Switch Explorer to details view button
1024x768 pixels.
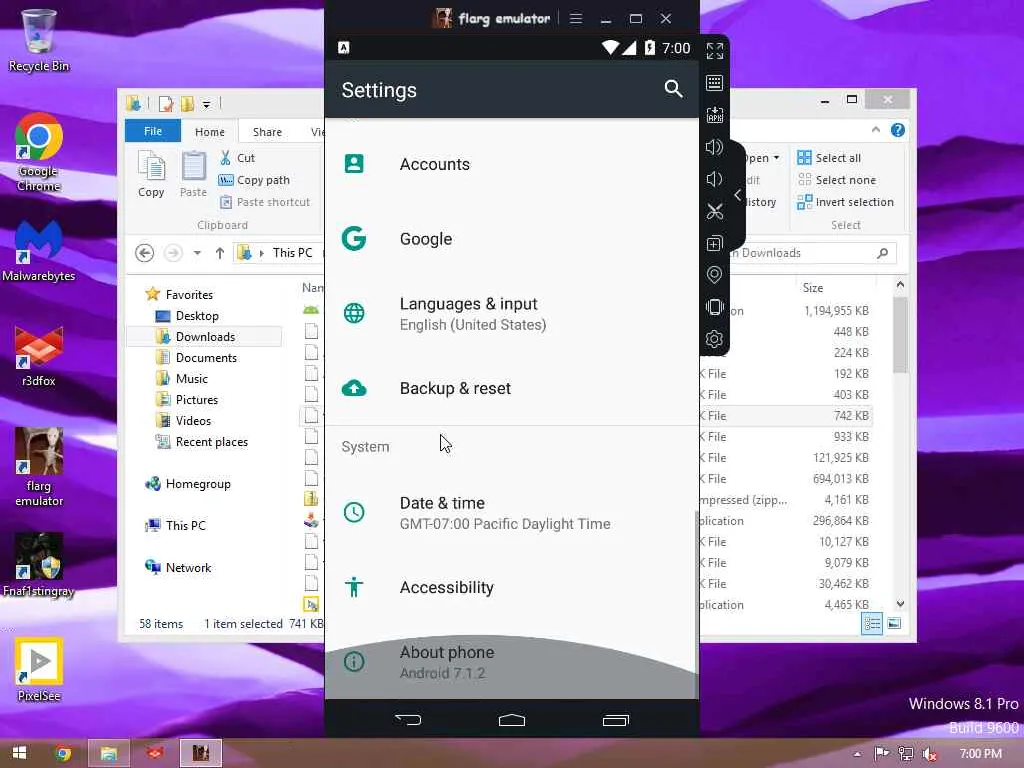point(872,624)
